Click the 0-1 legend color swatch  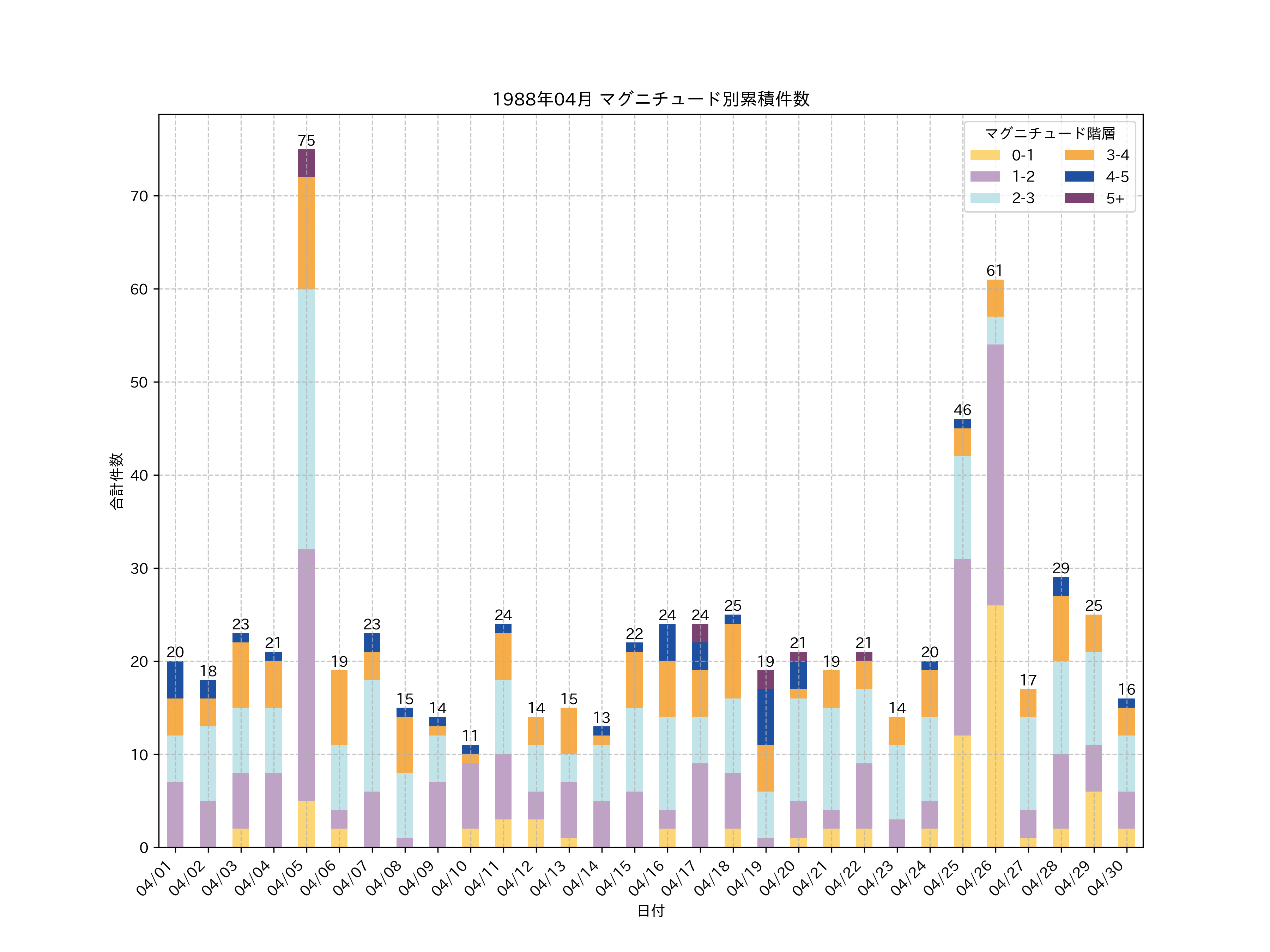click(x=985, y=155)
